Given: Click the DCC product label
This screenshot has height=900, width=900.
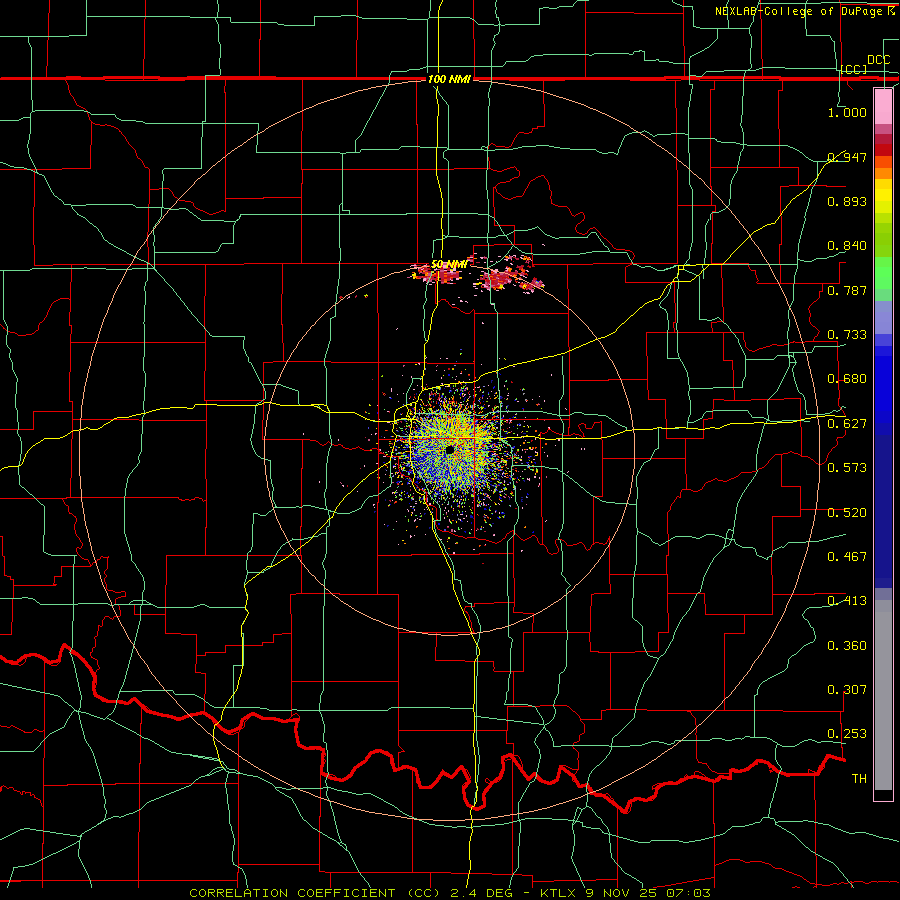Looking at the screenshot, I should [x=878, y=60].
